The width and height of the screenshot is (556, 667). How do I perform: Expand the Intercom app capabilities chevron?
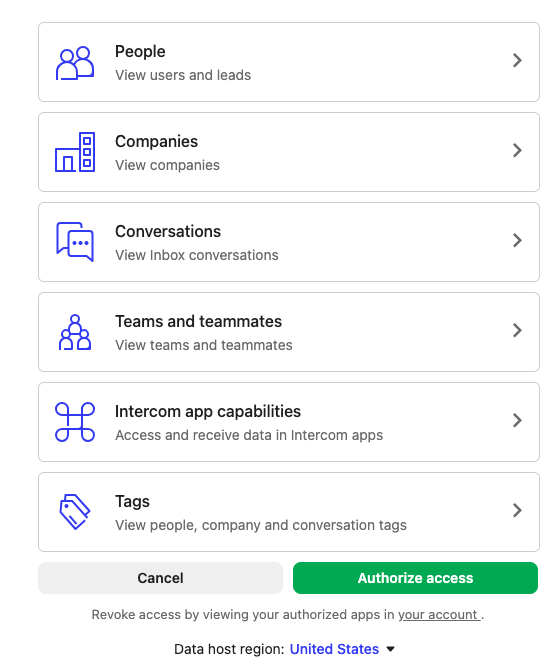click(x=517, y=420)
